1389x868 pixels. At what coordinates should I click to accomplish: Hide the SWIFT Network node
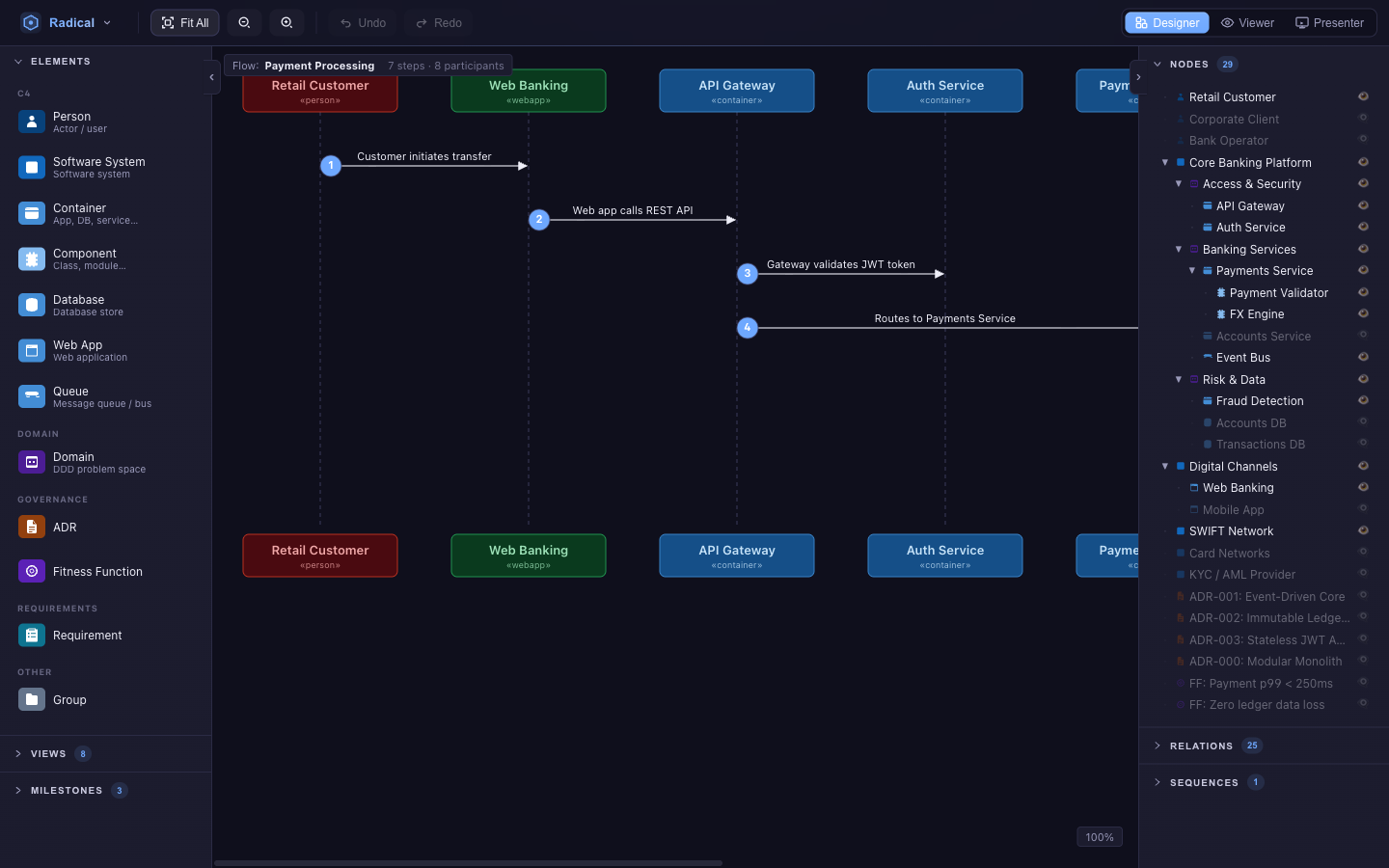1363,530
